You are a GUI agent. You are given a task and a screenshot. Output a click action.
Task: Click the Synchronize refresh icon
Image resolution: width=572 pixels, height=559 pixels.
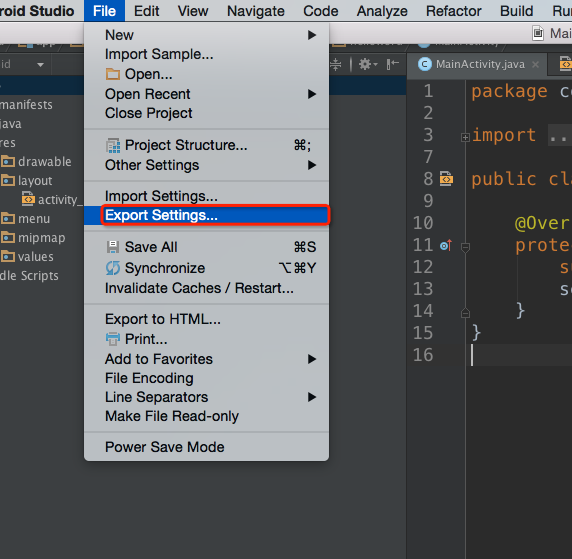tap(113, 268)
